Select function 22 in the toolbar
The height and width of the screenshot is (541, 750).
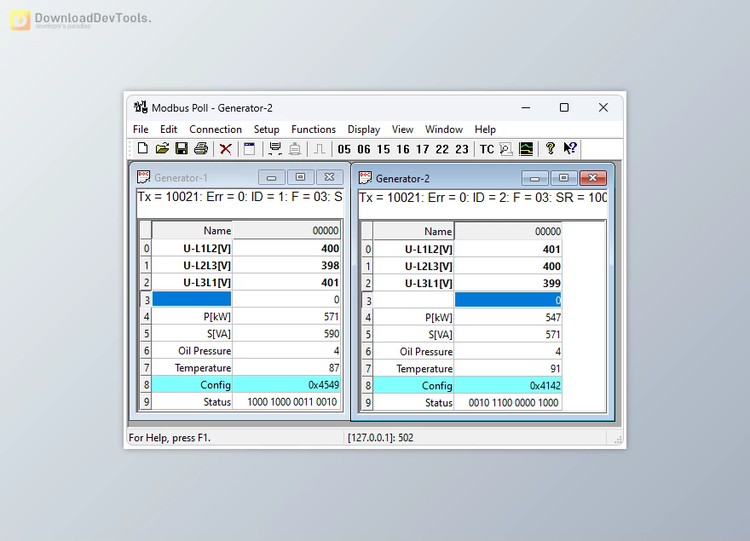442,149
